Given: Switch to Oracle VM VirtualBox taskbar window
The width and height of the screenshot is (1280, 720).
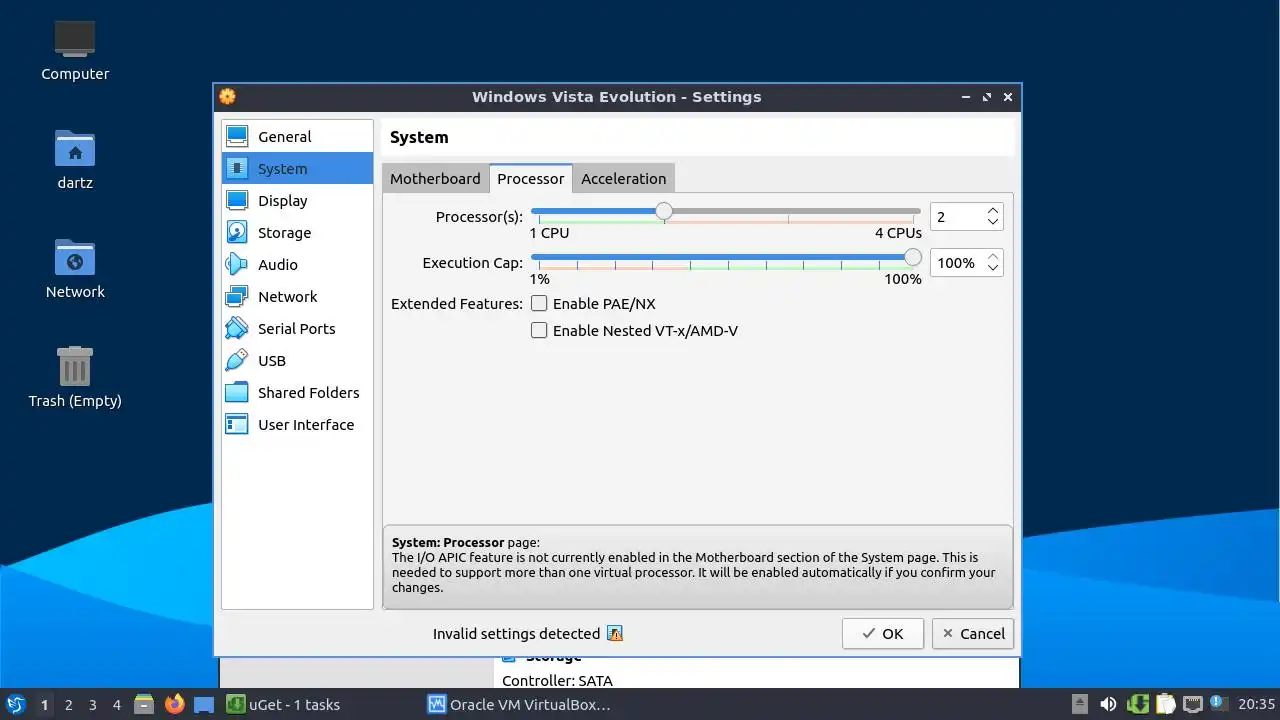Looking at the screenshot, I should point(520,704).
